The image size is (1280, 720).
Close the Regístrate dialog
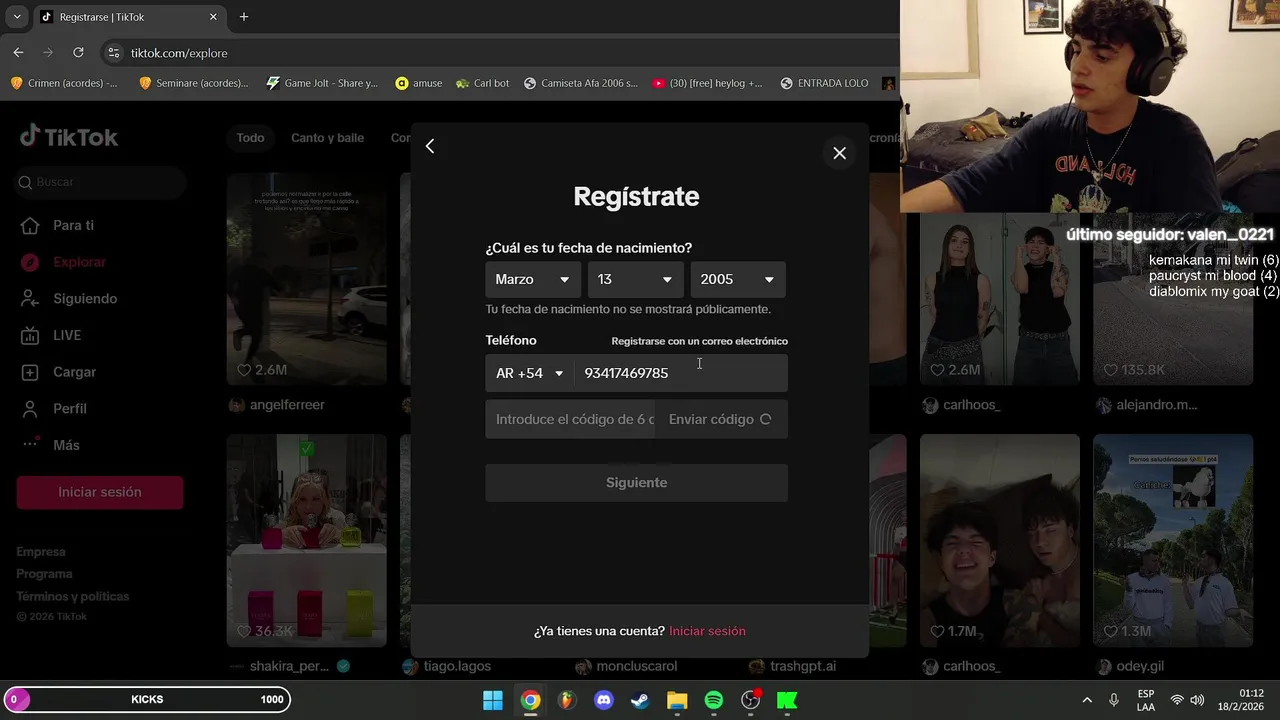click(839, 153)
